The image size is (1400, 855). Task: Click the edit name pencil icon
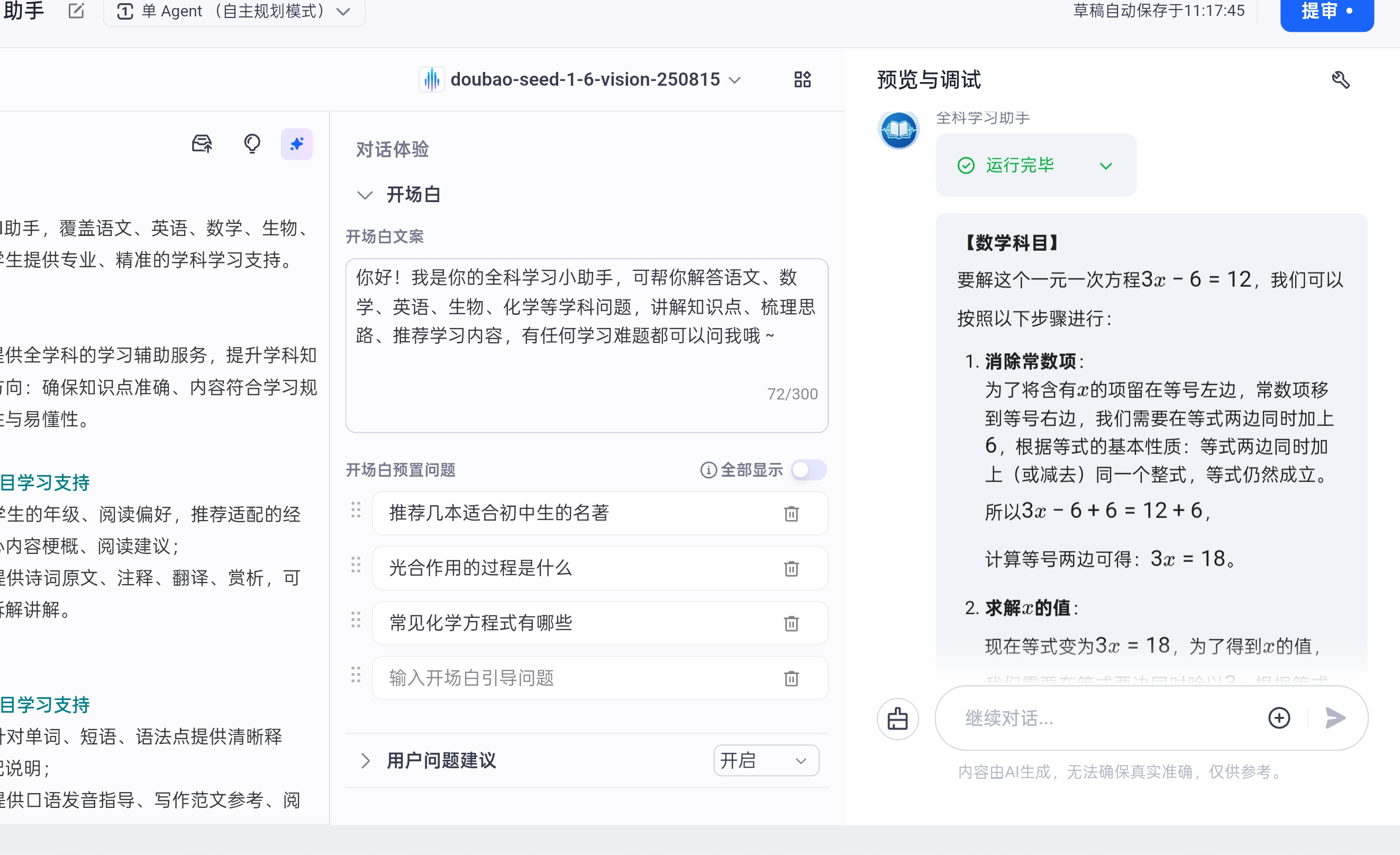[76, 11]
